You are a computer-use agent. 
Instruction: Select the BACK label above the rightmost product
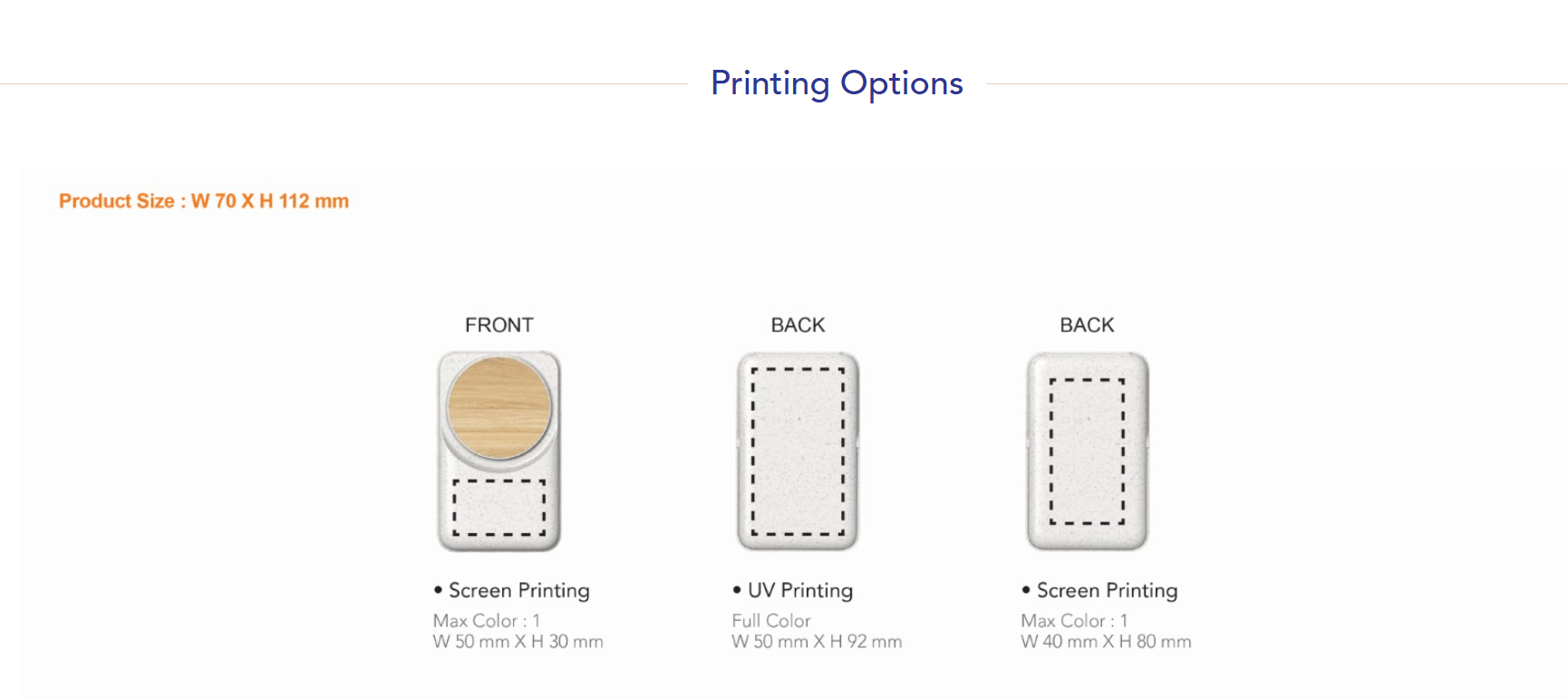1087,325
